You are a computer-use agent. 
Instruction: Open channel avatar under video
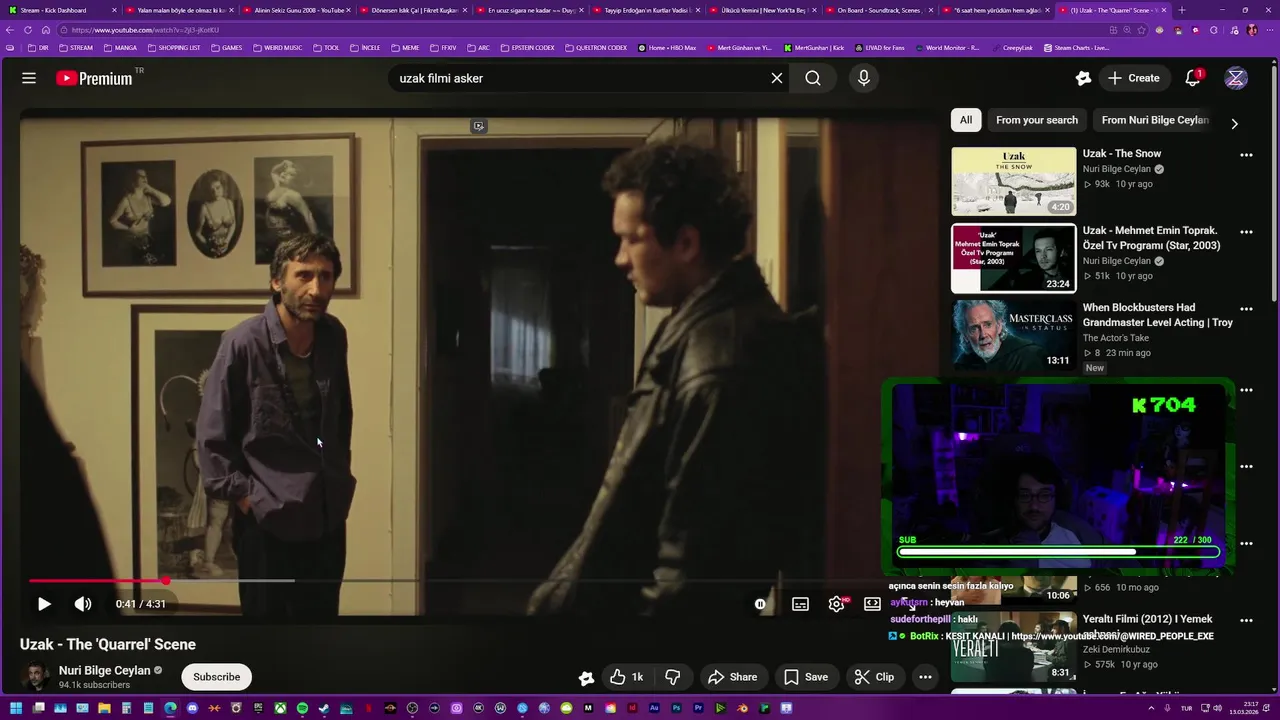(x=37, y=677)
